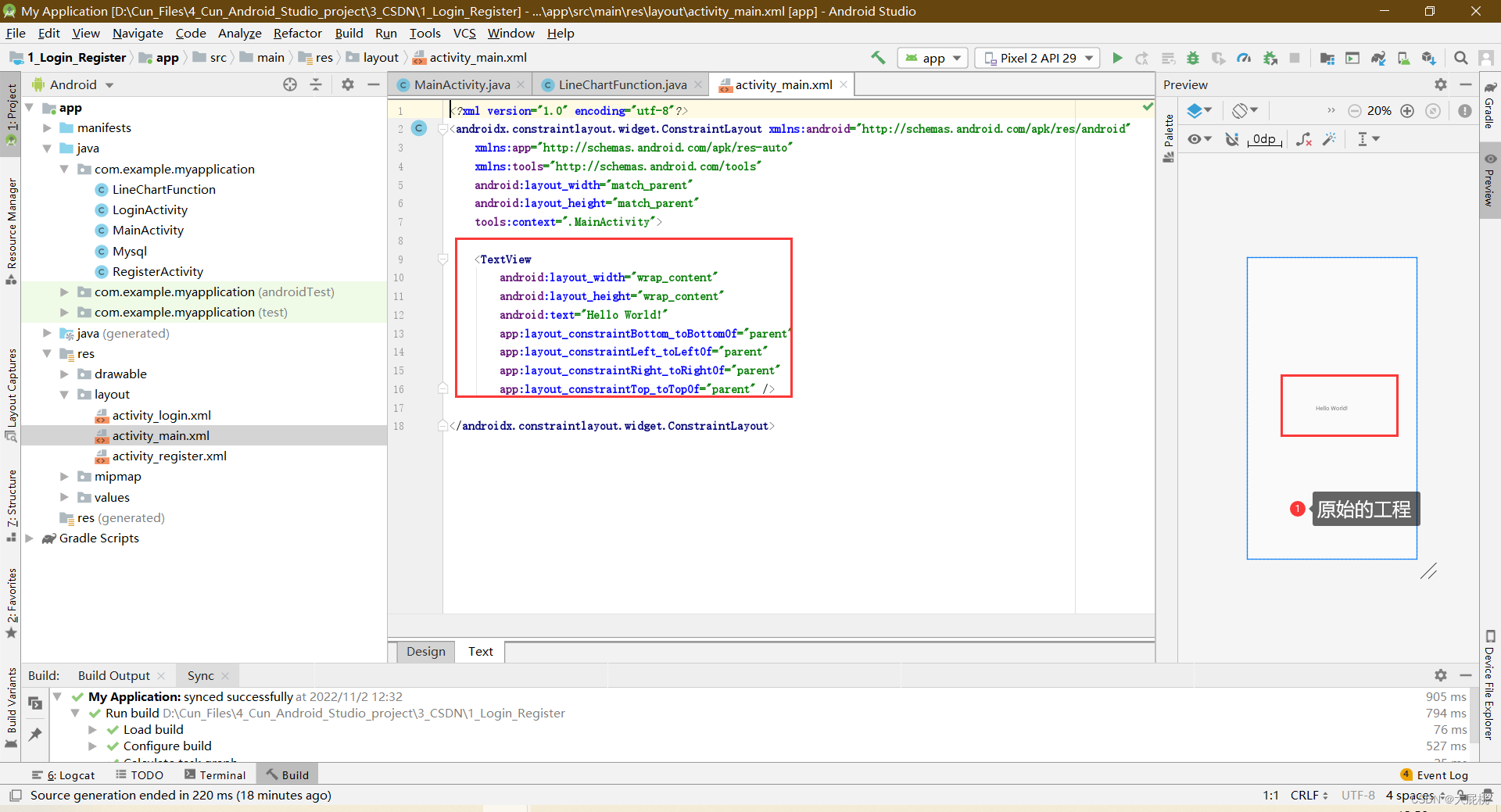Start debugging with the Debug icon
The height and width of the screenshot is (812, 1501).
[1192, 57]
